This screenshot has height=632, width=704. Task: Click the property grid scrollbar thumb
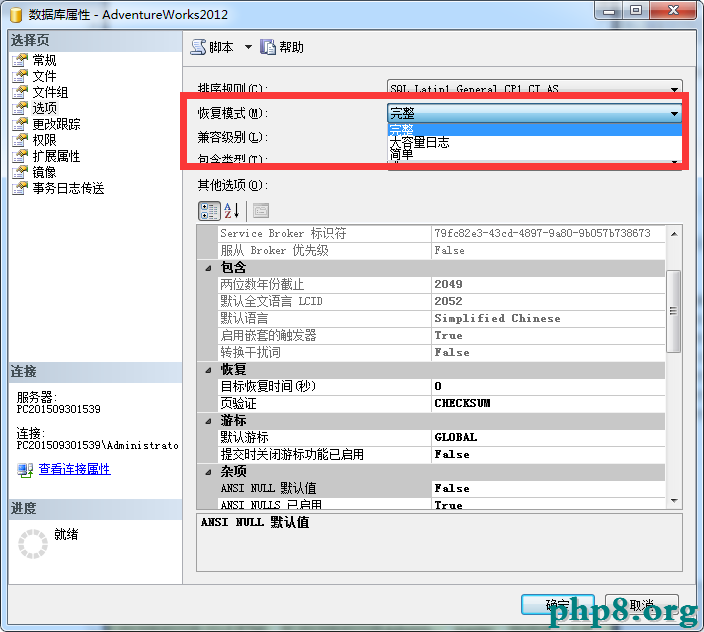(x=674, y=311)
